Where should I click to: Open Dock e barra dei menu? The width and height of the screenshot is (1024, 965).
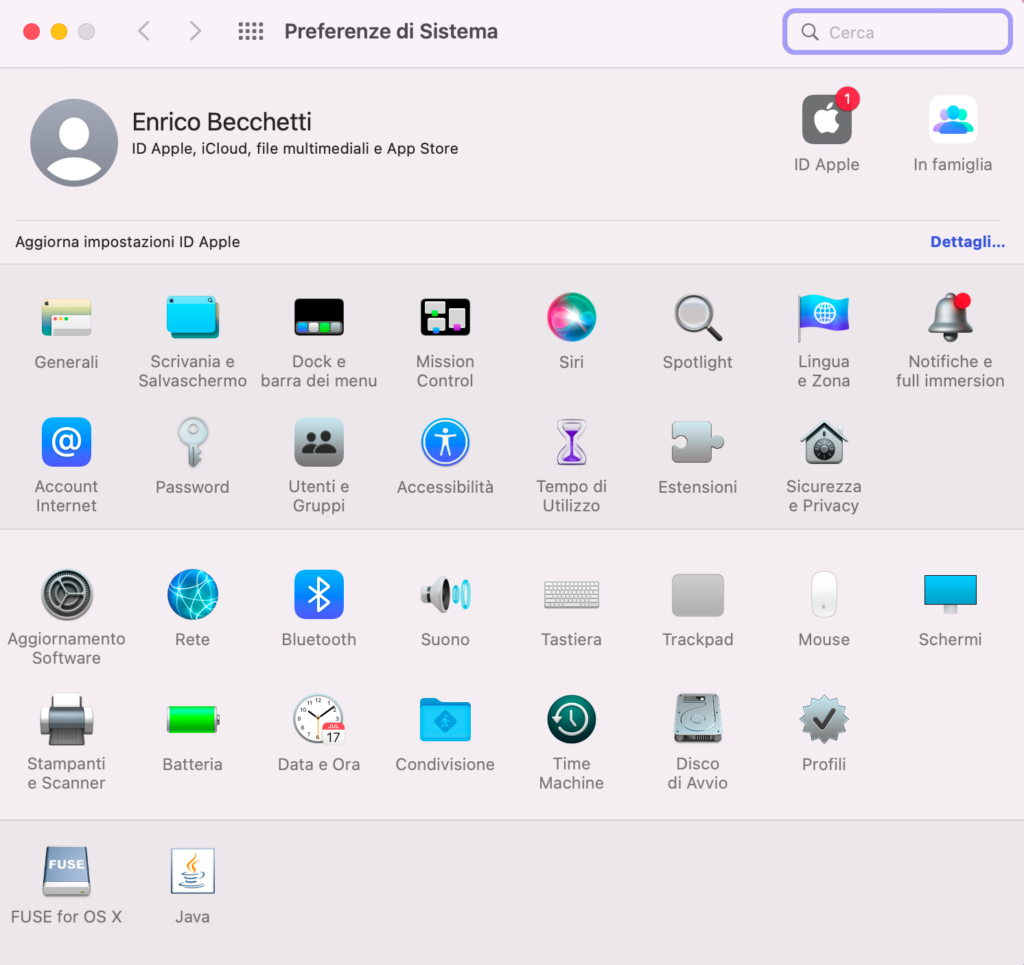pyautogui.click(x=319, y=318)
